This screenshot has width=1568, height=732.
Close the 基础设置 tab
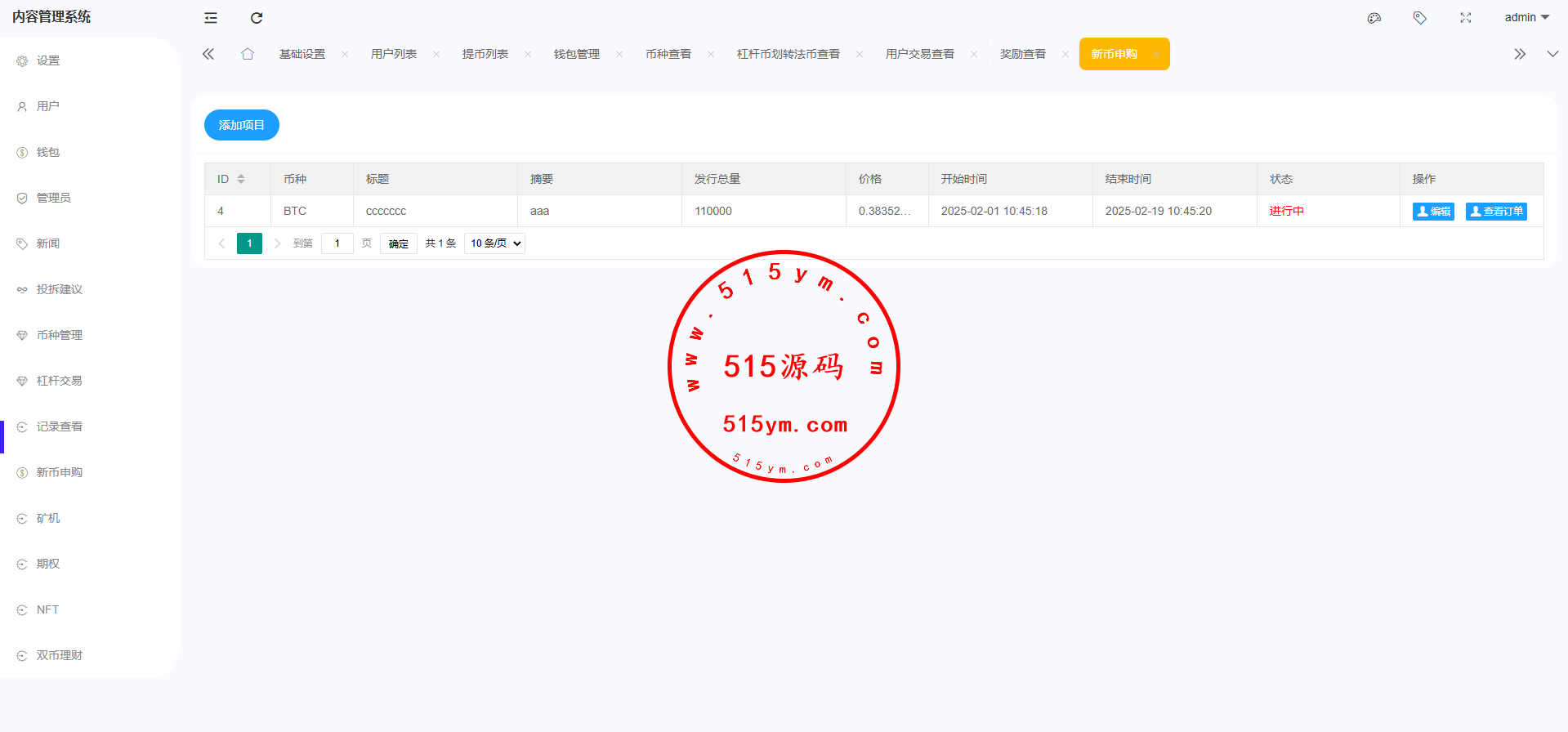click(345, 55)
